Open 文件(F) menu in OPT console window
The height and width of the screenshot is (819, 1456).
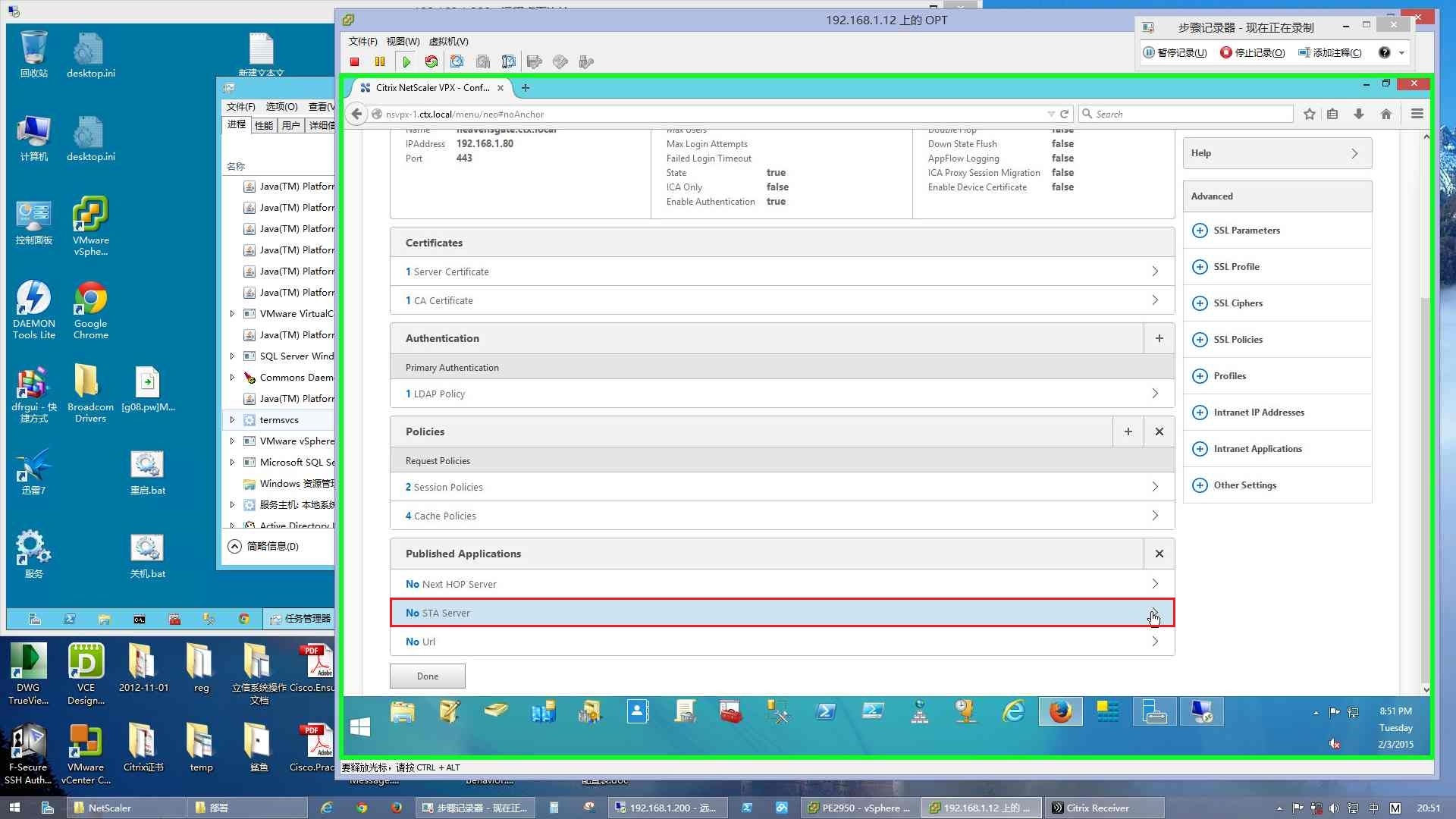click(x=362, y=41)
